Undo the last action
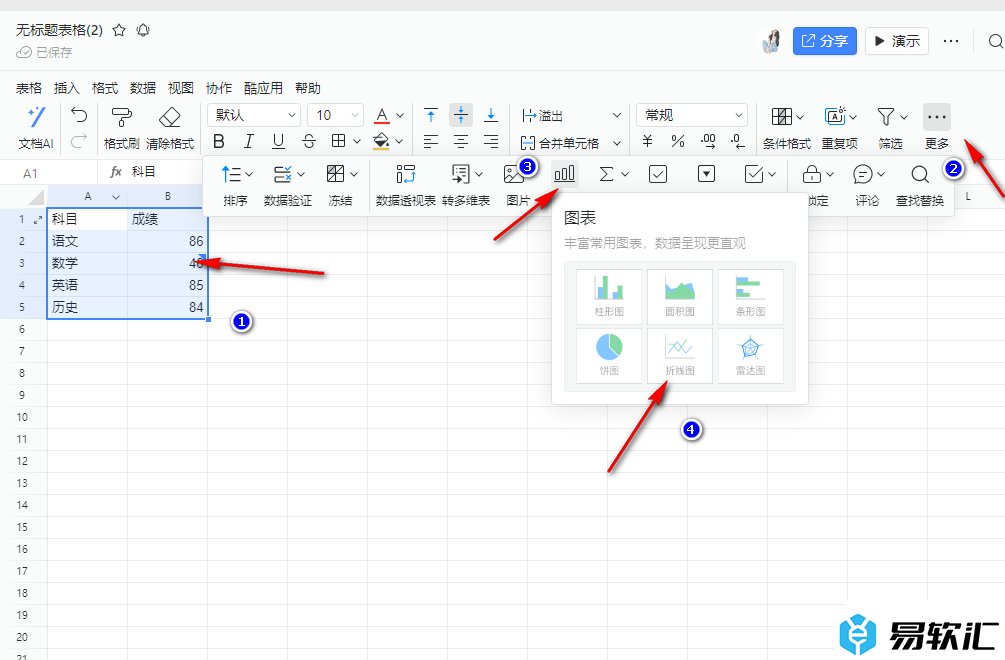Screen dimensions: 1005x660 79,115
